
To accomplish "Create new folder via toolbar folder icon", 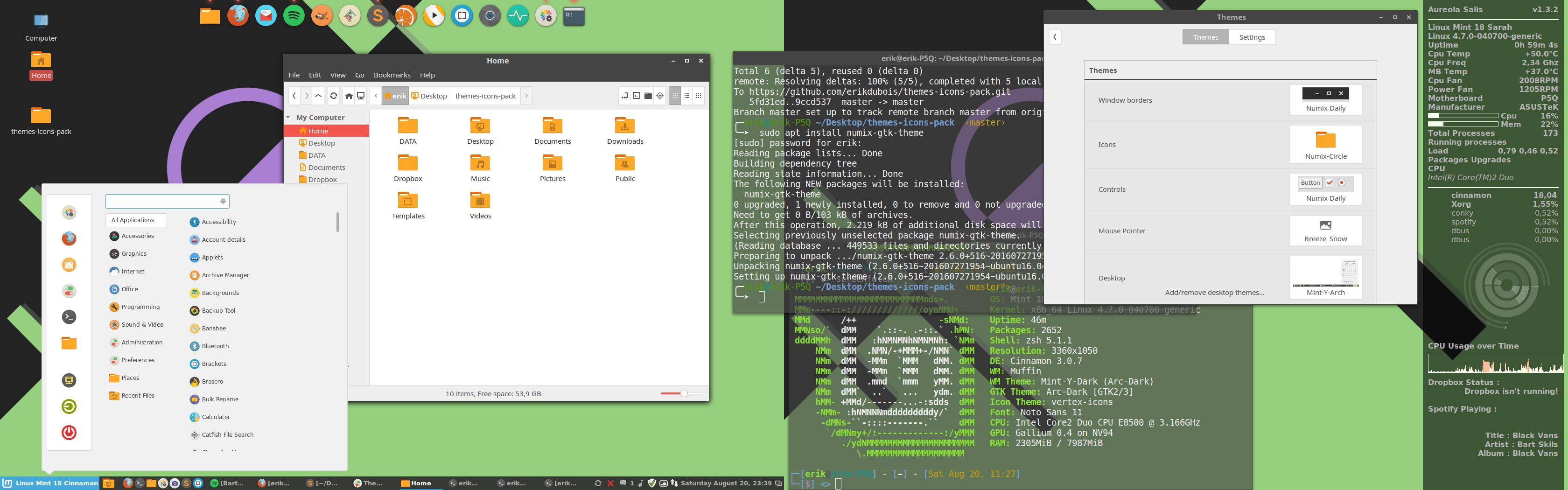I will (648, 96).
